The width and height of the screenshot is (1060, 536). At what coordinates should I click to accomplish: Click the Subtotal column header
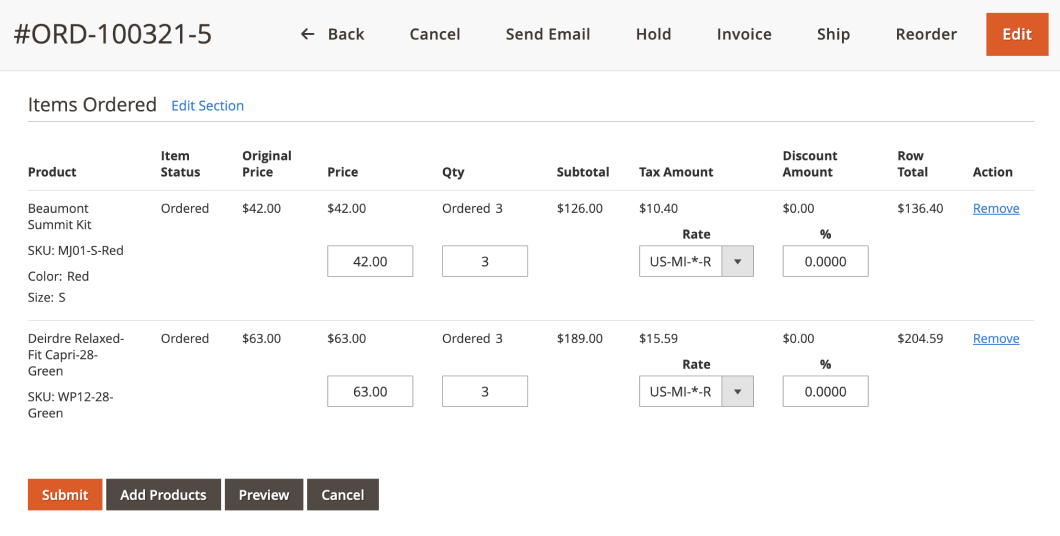pyautogui.click(x=583, y=172)
